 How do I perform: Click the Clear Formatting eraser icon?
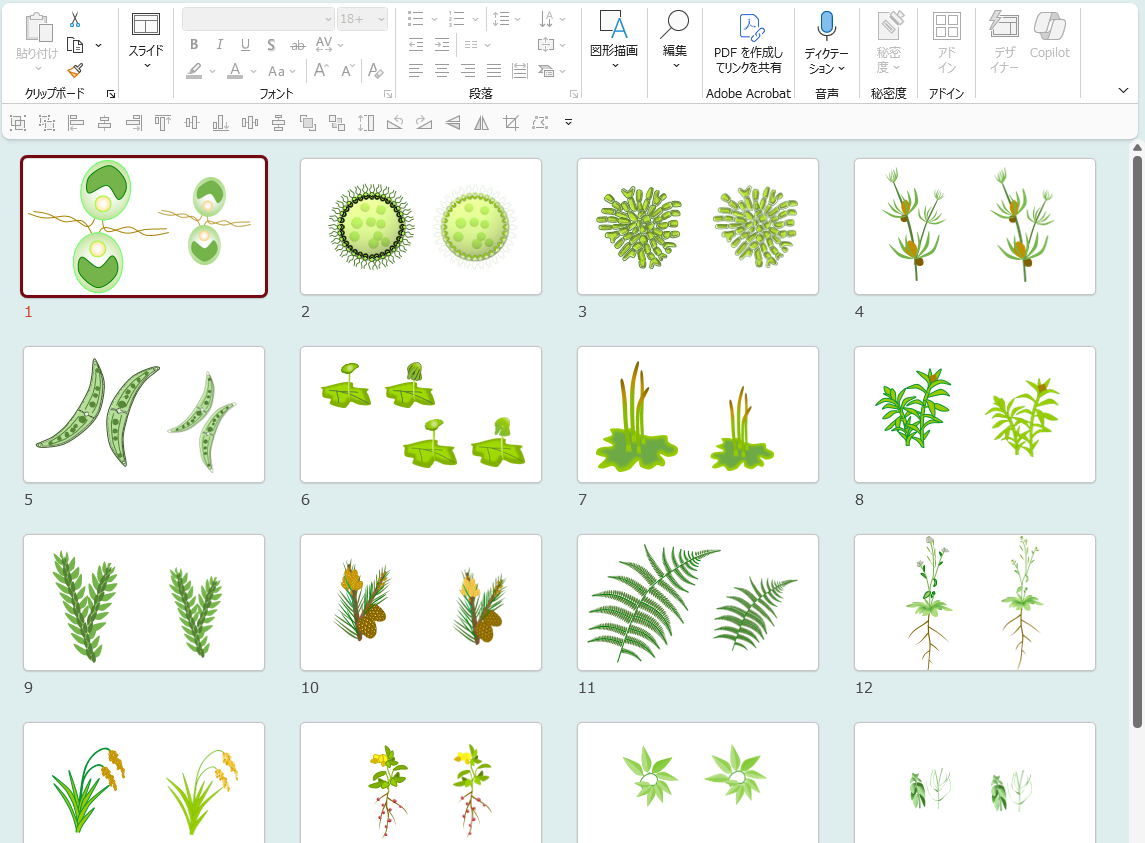pyautogui.click(x=375, y=71)
